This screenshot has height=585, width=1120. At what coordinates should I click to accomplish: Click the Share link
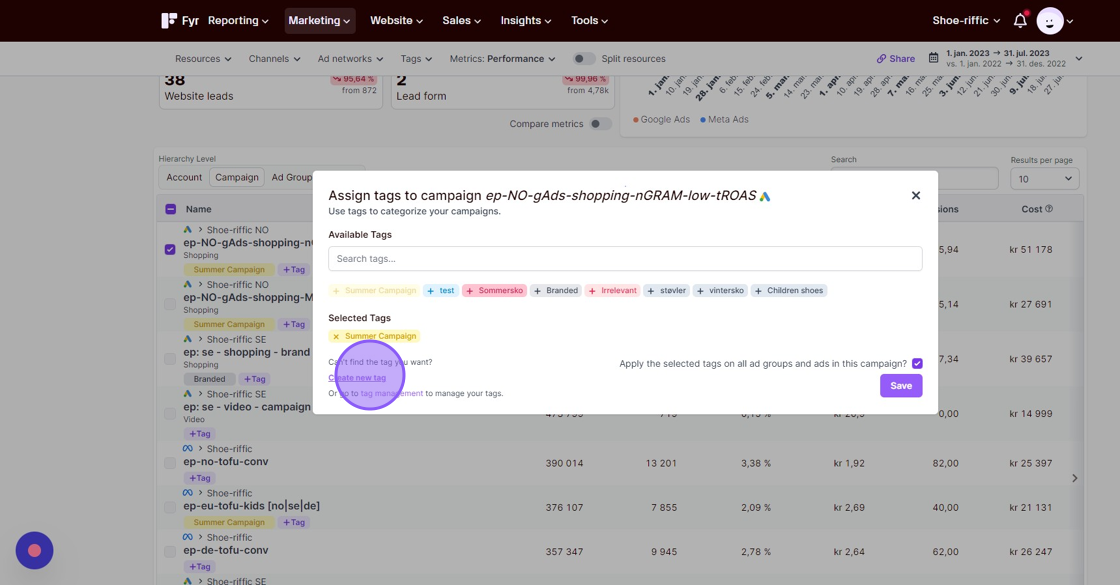896,59
